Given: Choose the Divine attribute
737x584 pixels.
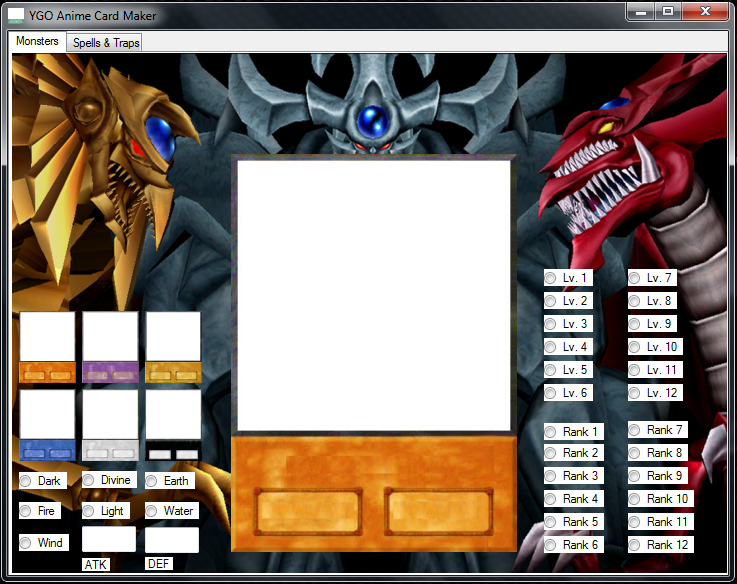Looking at the screenshot, I should tap(109, 480).
